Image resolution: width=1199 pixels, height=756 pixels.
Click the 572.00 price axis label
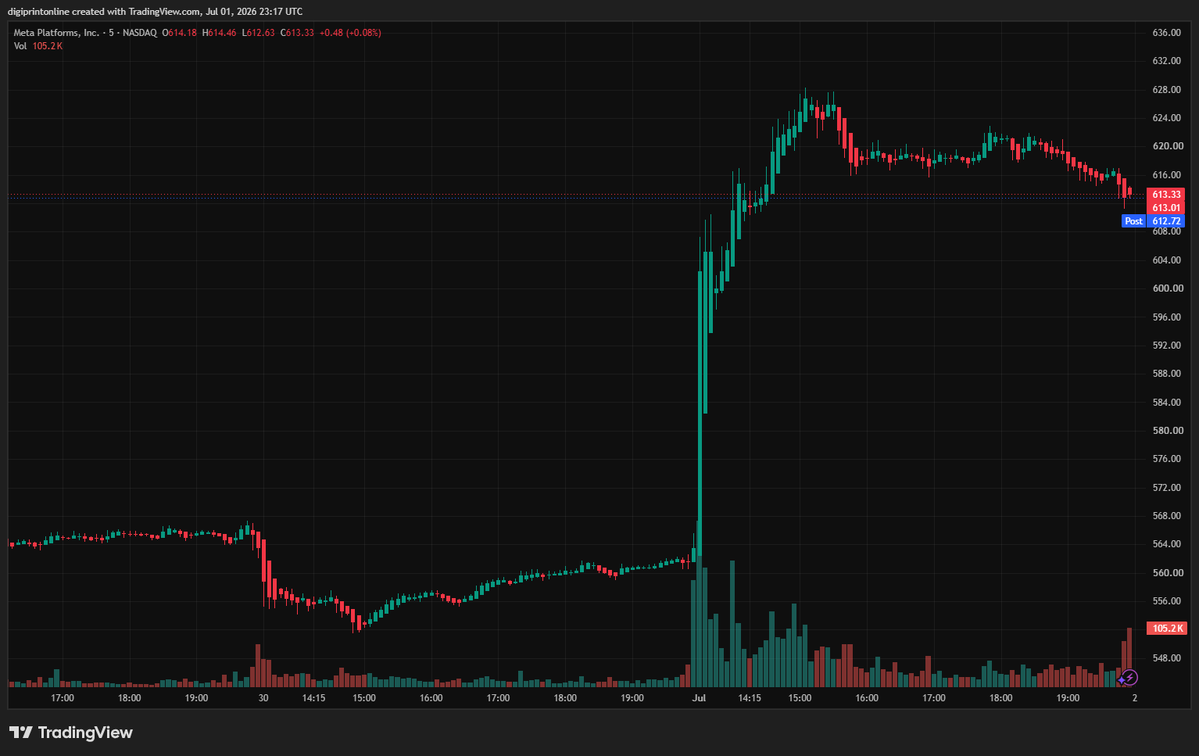pos(1167,488)
